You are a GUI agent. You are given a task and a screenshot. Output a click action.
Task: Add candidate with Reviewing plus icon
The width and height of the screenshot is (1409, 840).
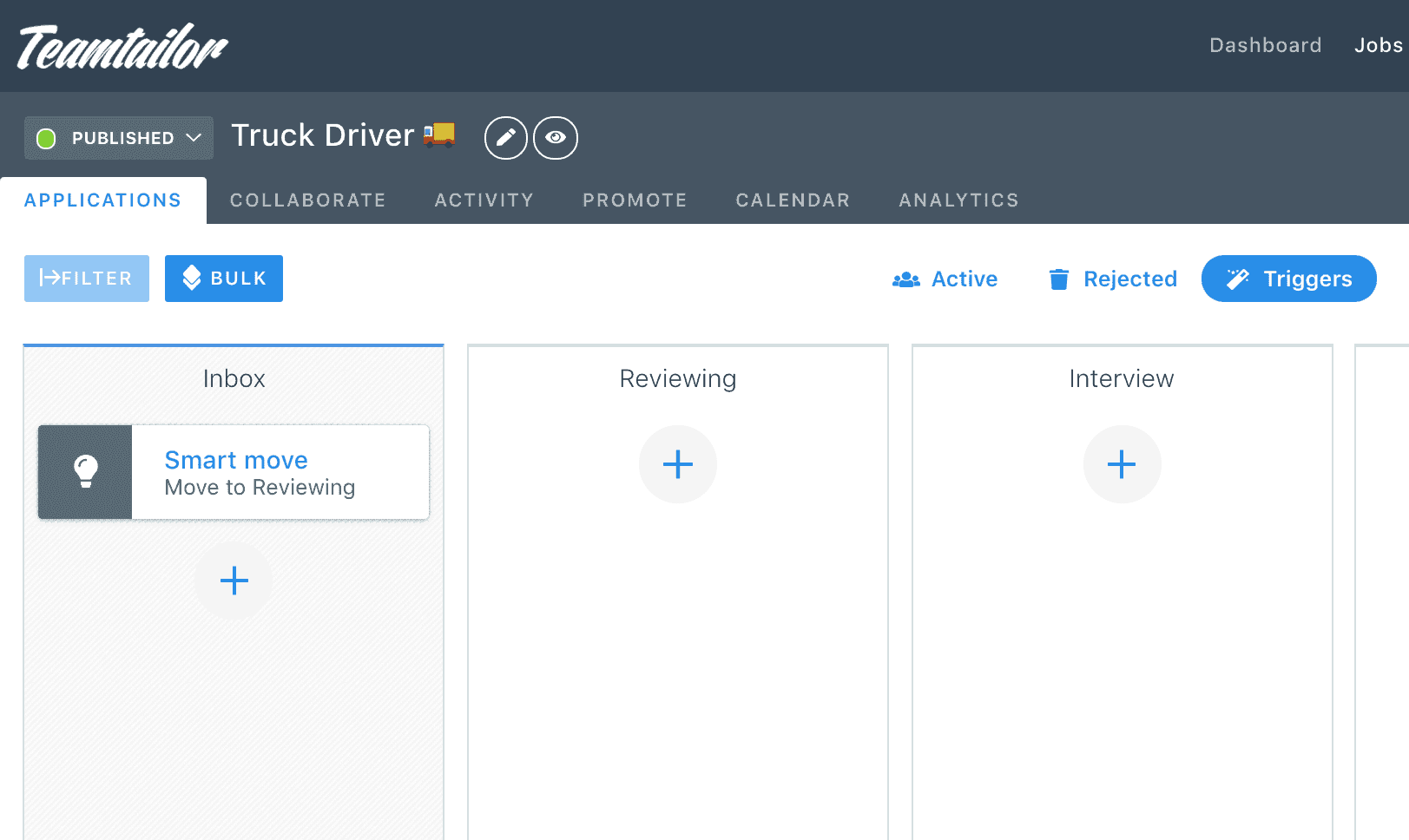[x=678, y=464]
